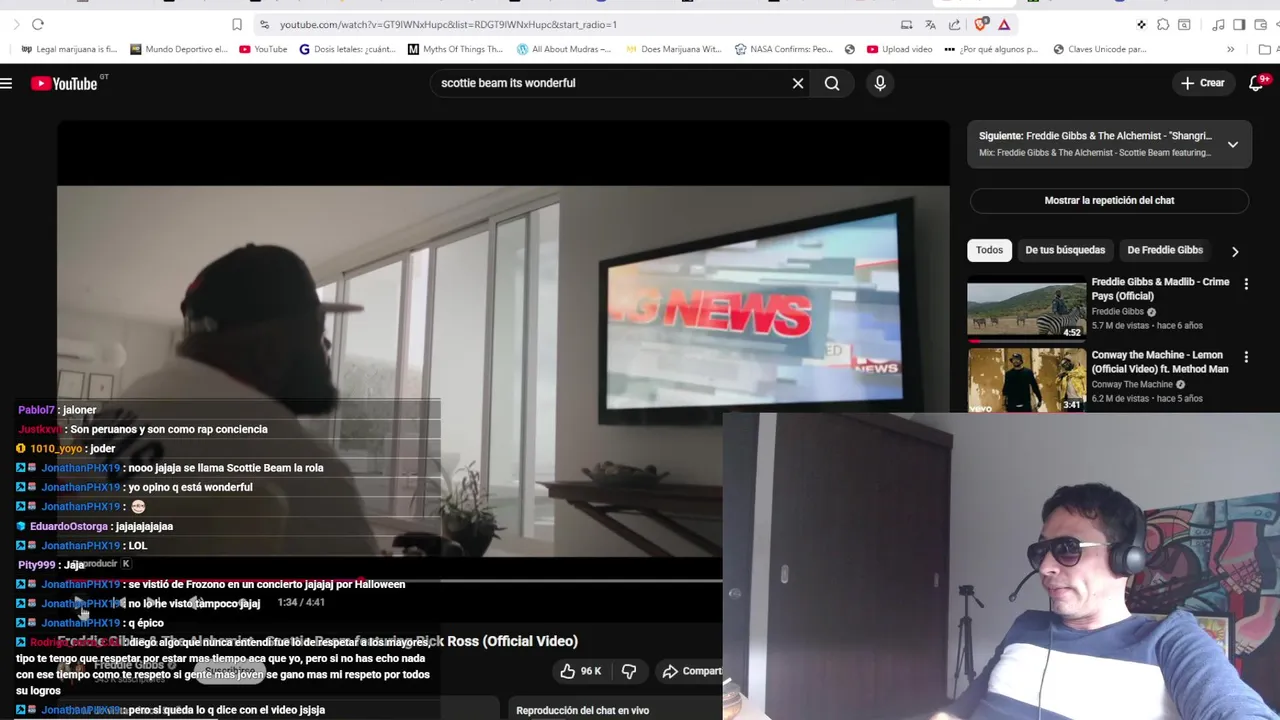Image resolution: width=1280 pixels, height=720 pixels.
Task: Bookmark this page with the bookmark icon
Action: click(237, 24)
